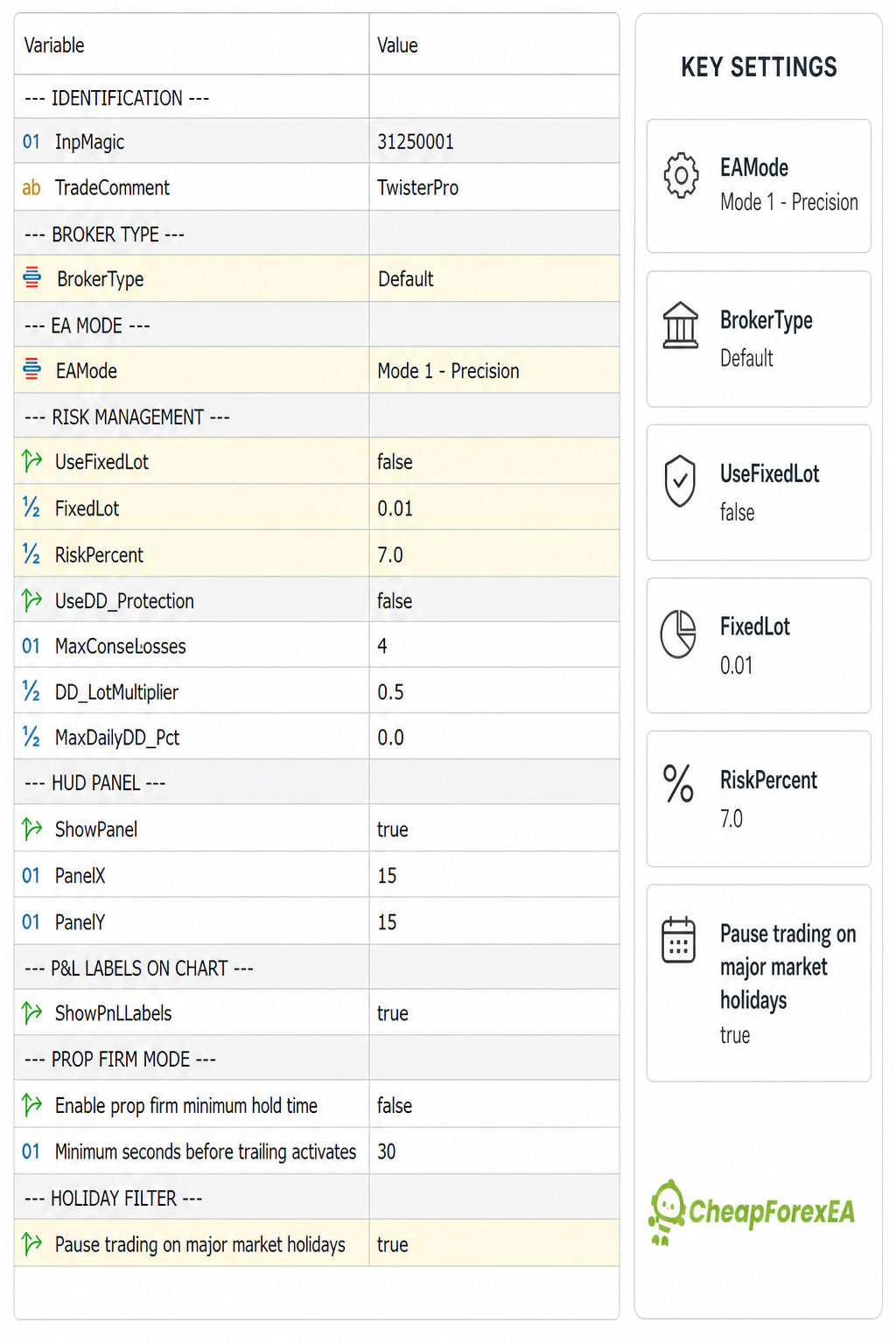896x1344 pixels.
Task: Click the '7.0' value in RiskPercent card
Action: coord(731,819)
